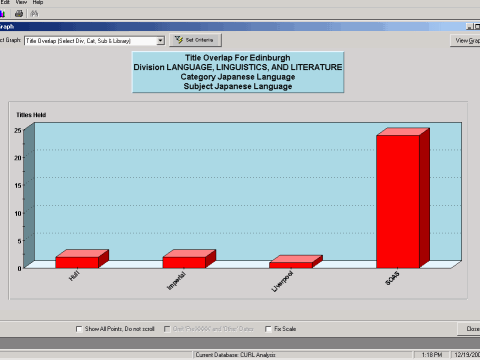Click the printer icon in toolbar
The height and width of the screenshot is (360, 480).
click(x=19, y=13)
